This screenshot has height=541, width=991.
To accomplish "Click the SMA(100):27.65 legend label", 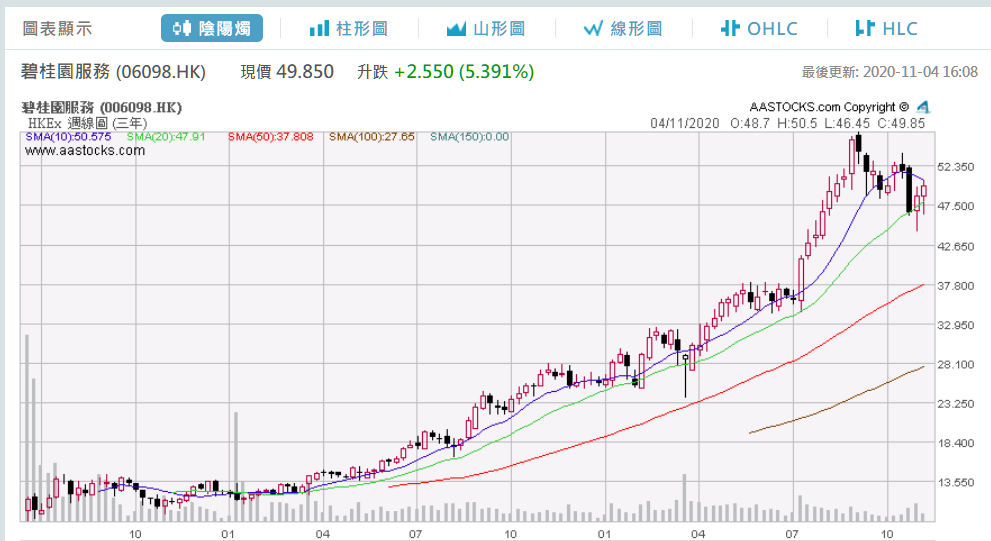I will pos(372,137).
